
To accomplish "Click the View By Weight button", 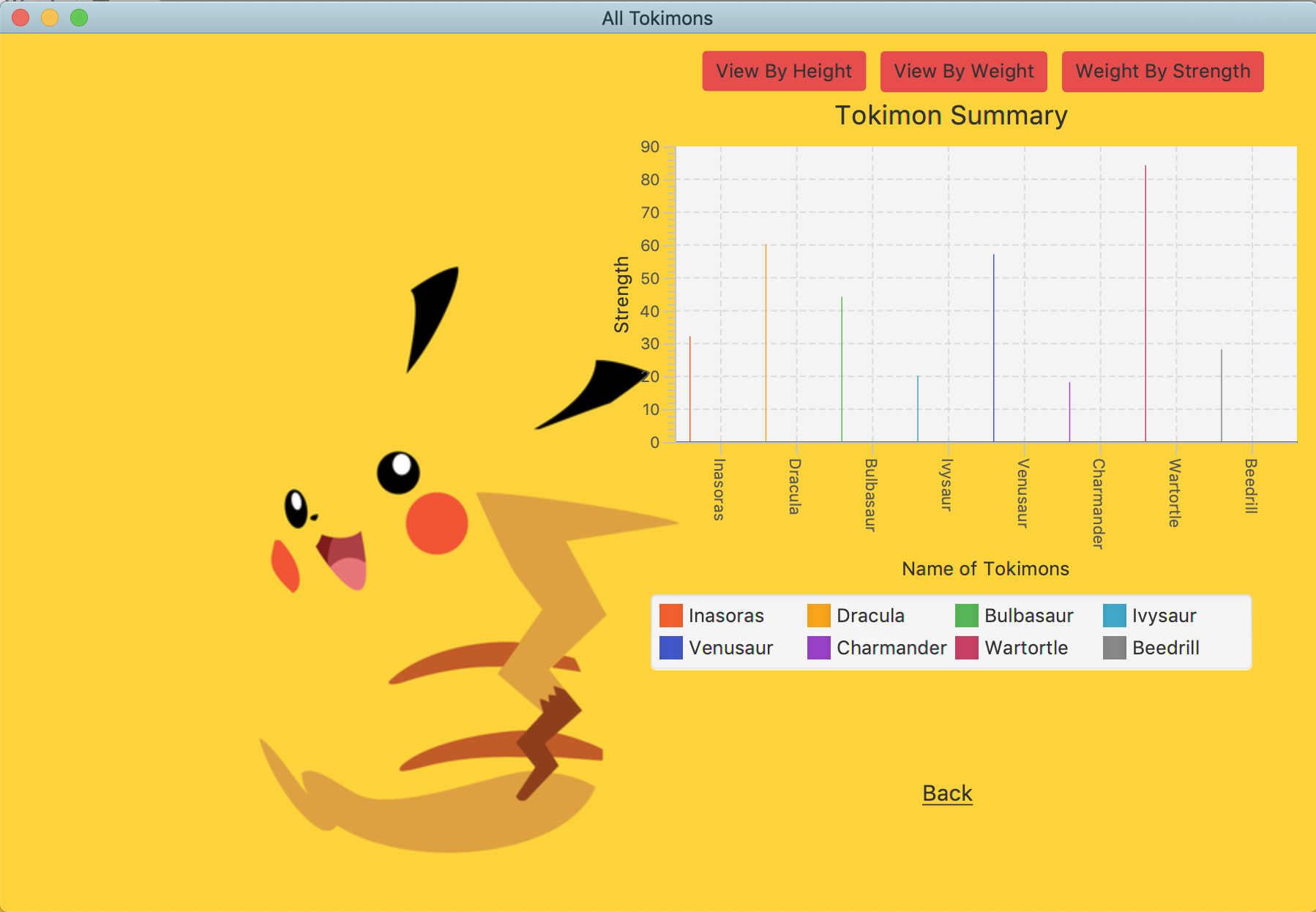I will tap(963, 71).
